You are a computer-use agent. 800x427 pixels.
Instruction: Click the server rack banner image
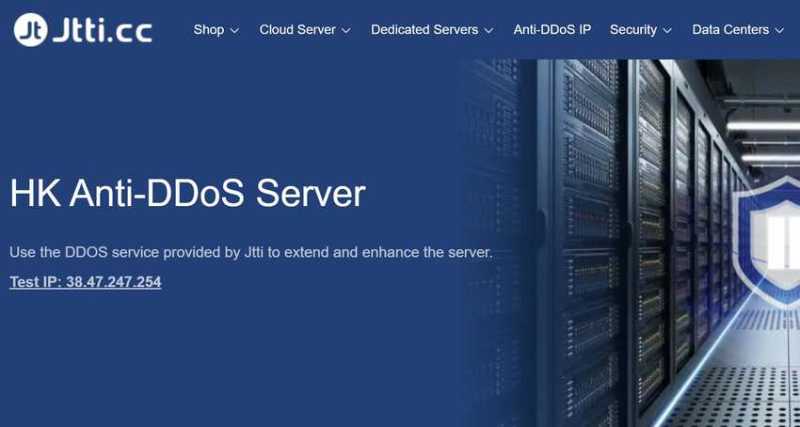(x=630, y=243)
